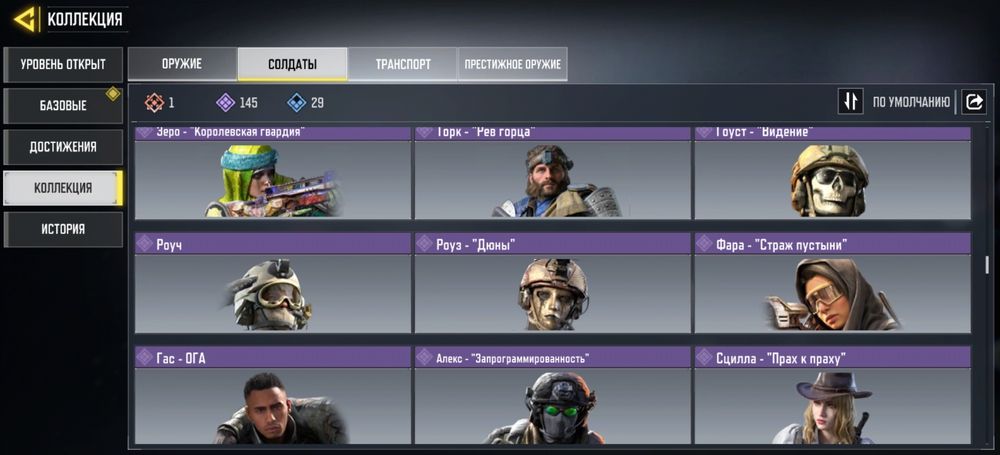Open the История section
Screen dimensions: 1000x455
coord(63,230)
